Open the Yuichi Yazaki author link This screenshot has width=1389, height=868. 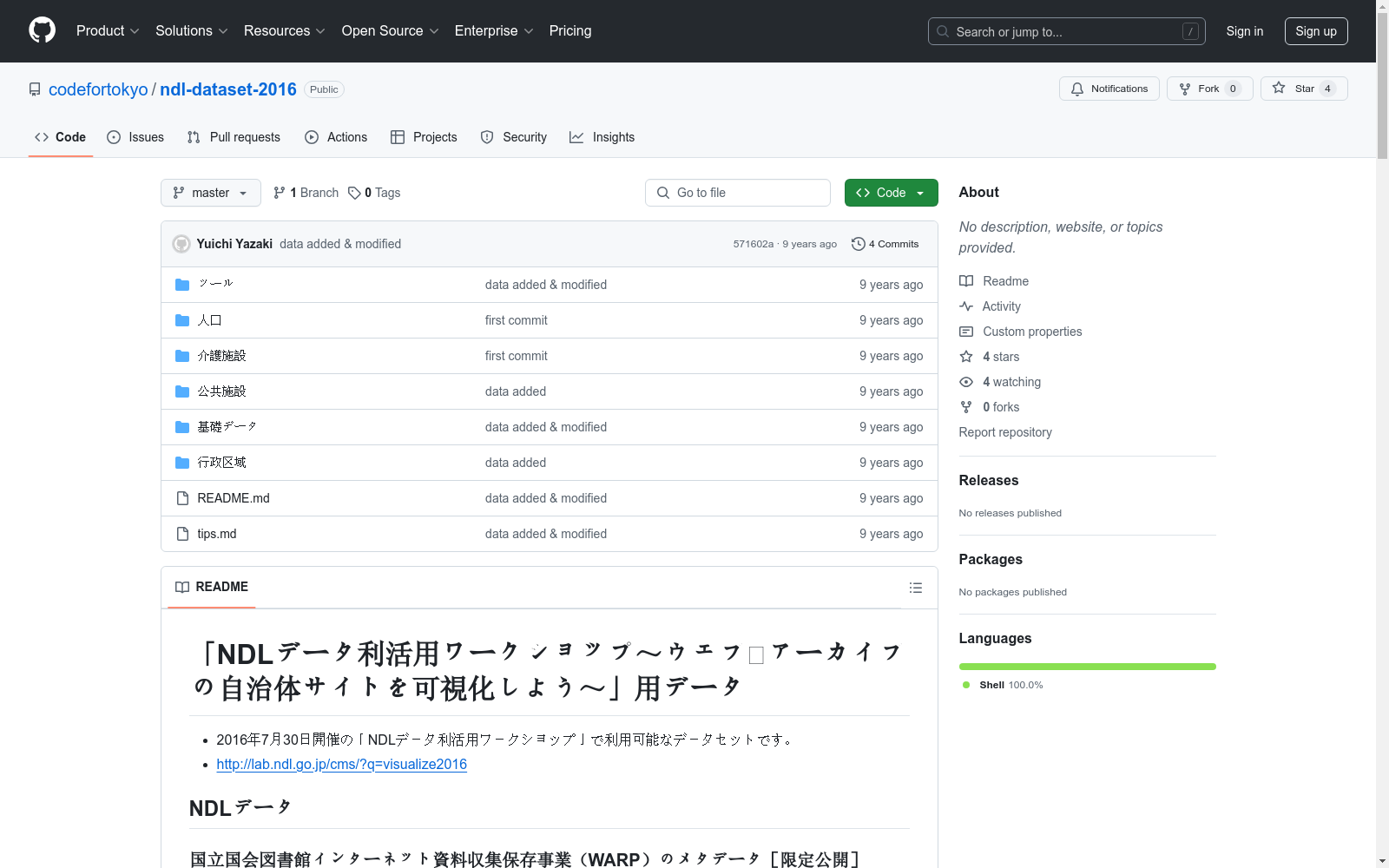click(x=234, y=244)
